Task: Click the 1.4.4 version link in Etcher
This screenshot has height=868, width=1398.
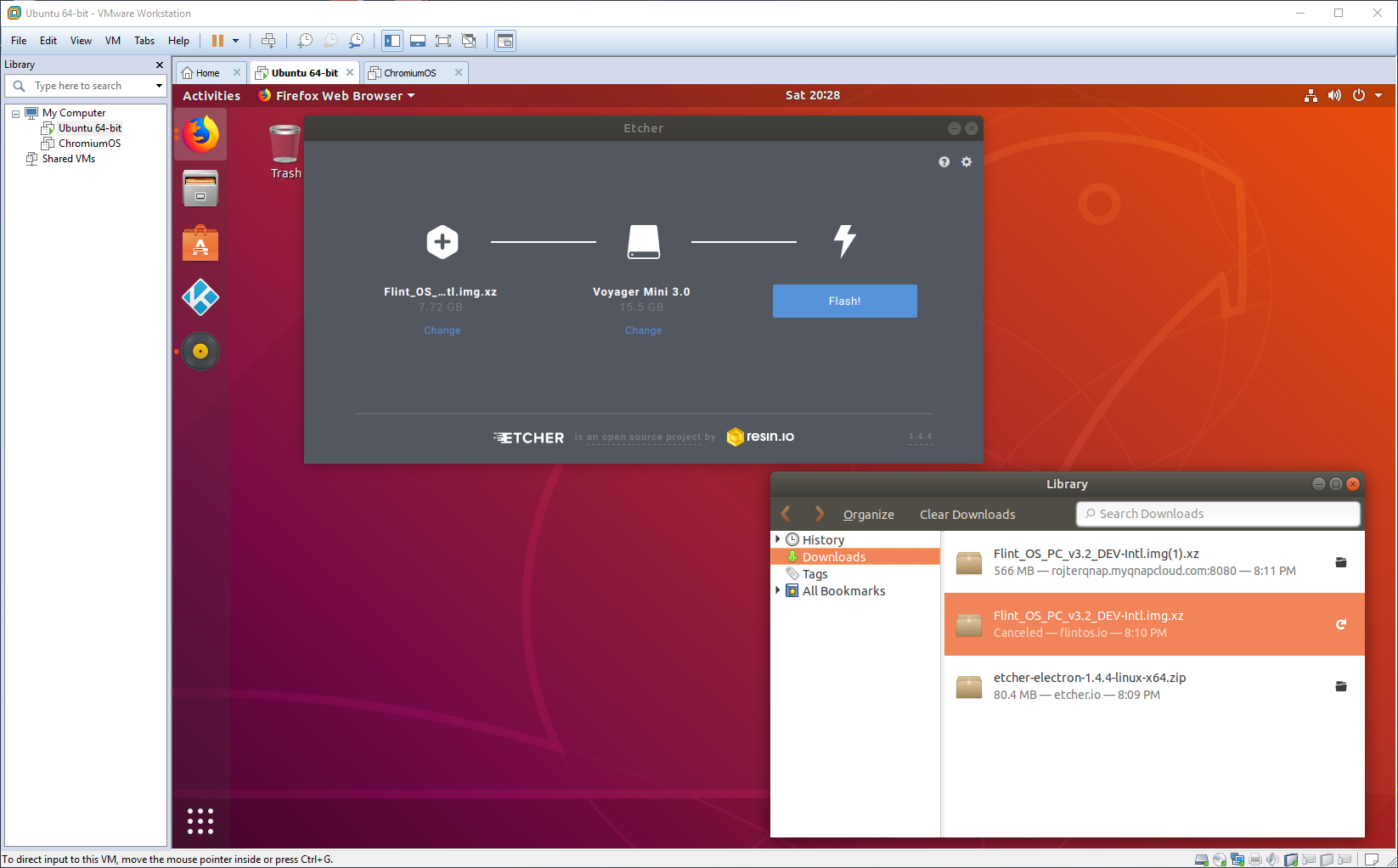Action: tap(921, 437)
